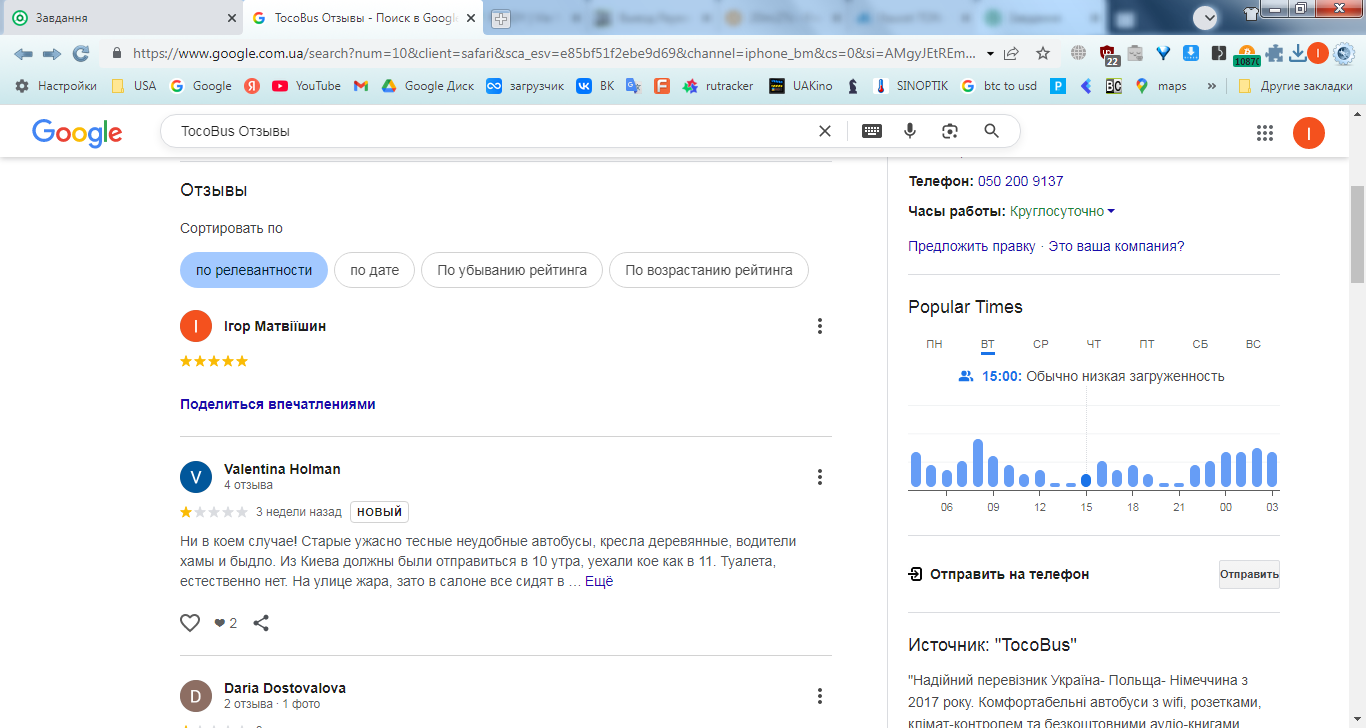This screenshot has height=728, width=1366.
Task: Sort reviews По возрастанию рейтинга
Action: 709,270
